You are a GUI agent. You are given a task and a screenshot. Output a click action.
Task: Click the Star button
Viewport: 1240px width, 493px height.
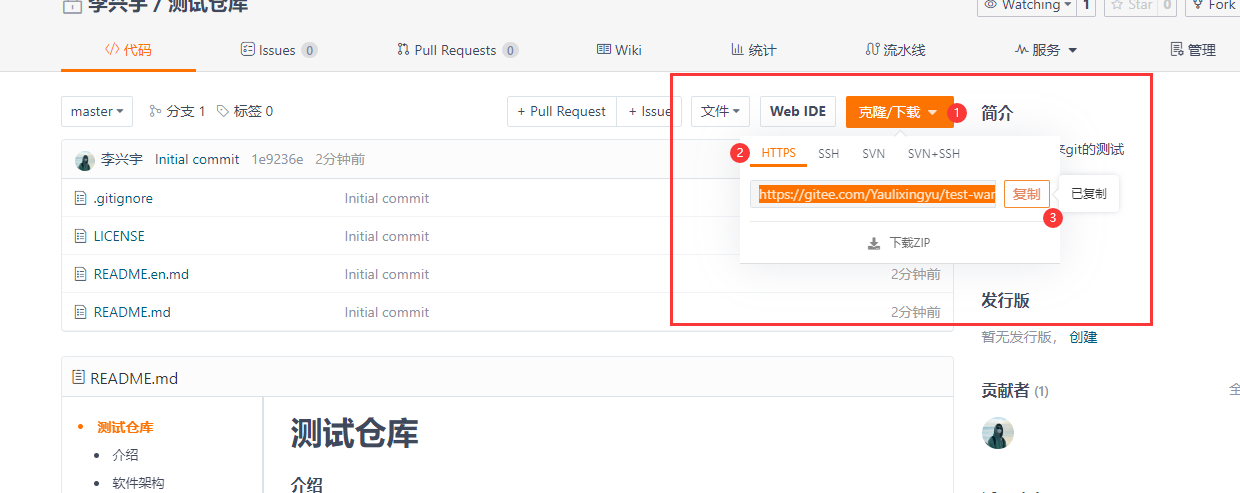[1131, 6]
